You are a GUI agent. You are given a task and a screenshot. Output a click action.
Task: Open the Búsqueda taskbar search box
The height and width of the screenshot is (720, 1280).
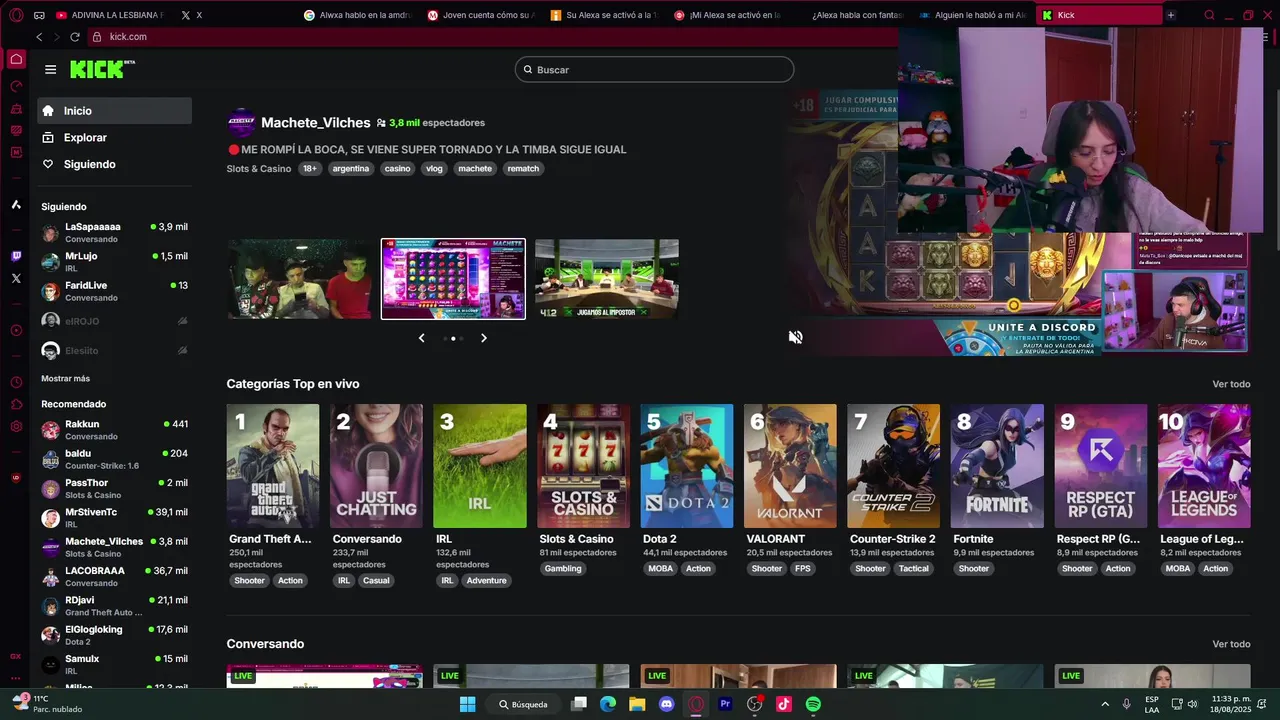[524, 704]
